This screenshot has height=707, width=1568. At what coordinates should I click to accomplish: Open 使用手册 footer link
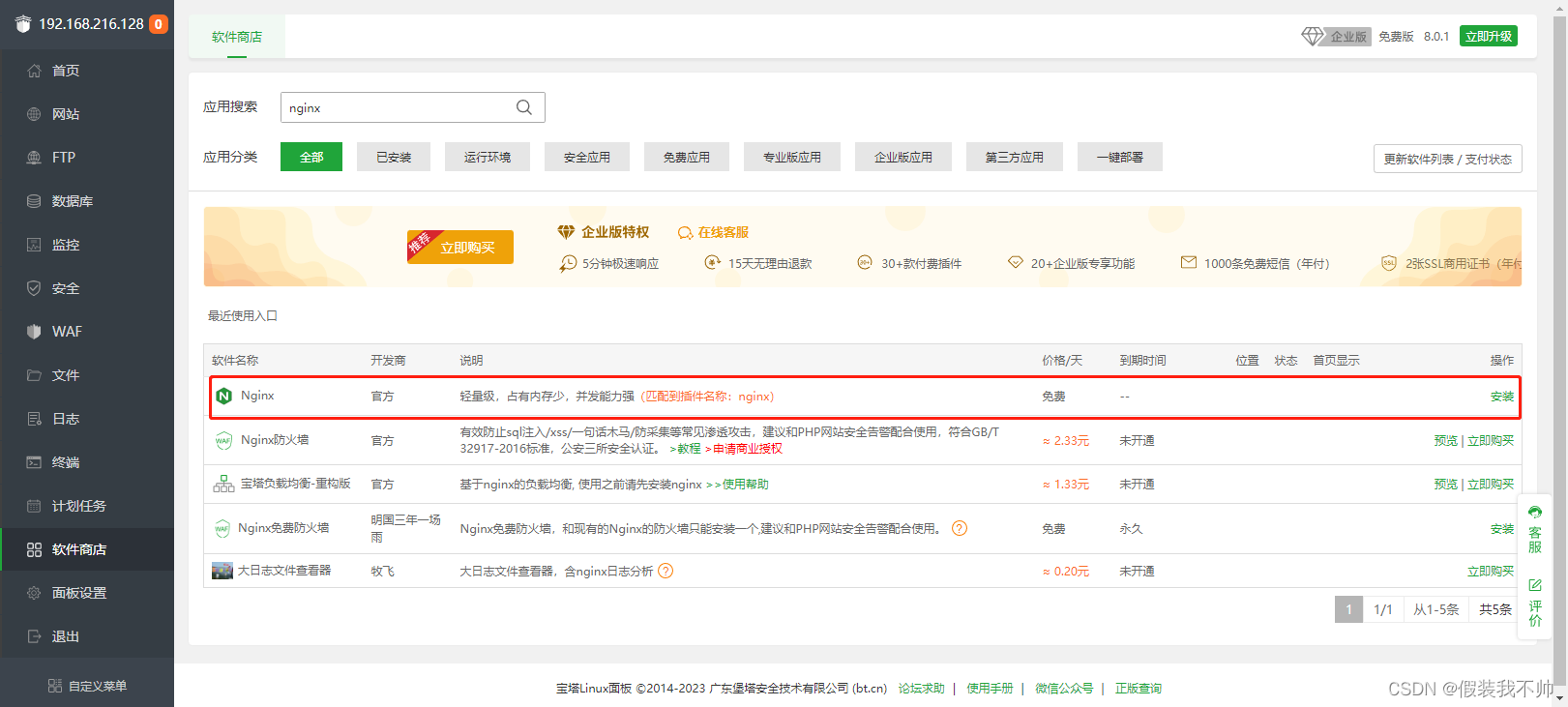(990, 689)
